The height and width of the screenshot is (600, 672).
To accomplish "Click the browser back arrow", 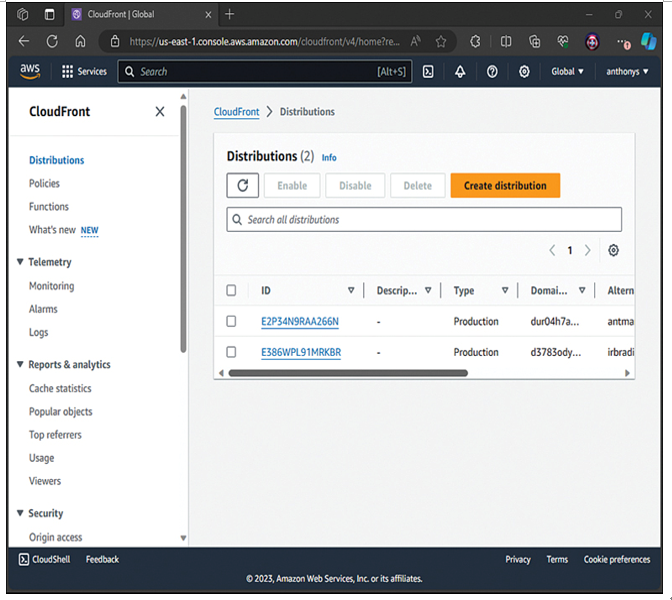I will tap(24, 42).
